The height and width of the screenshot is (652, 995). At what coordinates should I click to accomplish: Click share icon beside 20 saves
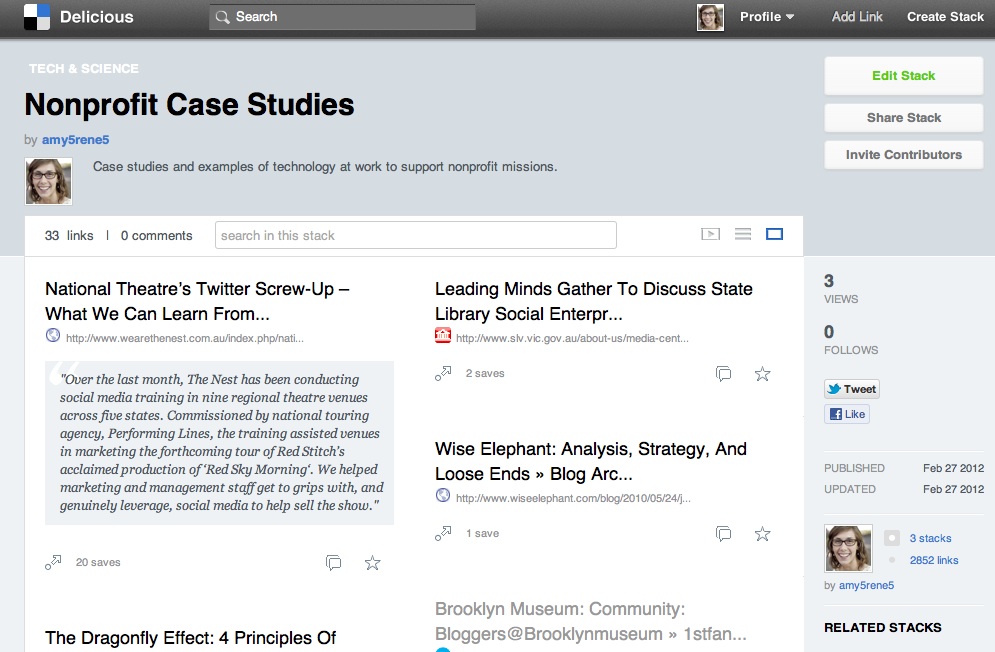pyautogui.click(x=53, y=562)
